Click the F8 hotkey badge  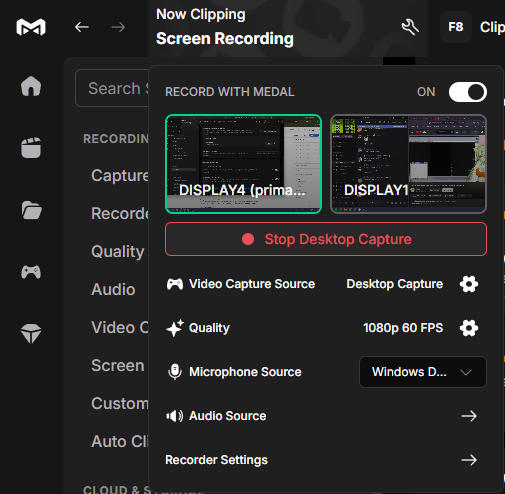click(456, 27)
